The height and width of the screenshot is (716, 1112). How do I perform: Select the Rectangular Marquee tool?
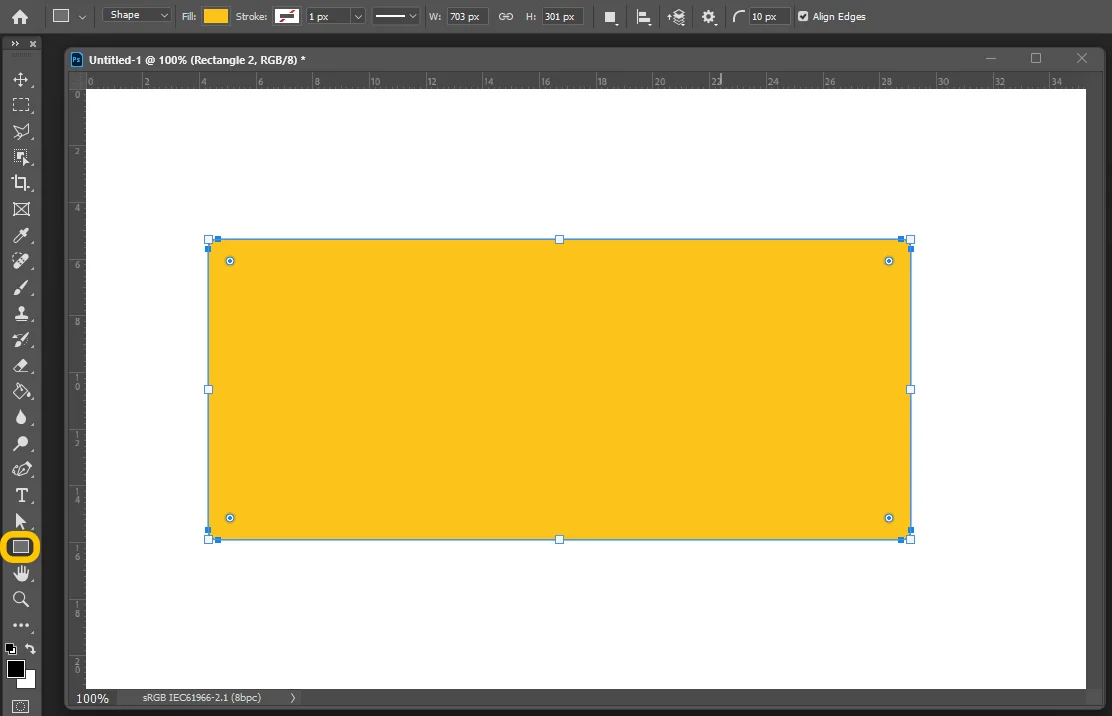pyautogui.click(x=21, y=105)
